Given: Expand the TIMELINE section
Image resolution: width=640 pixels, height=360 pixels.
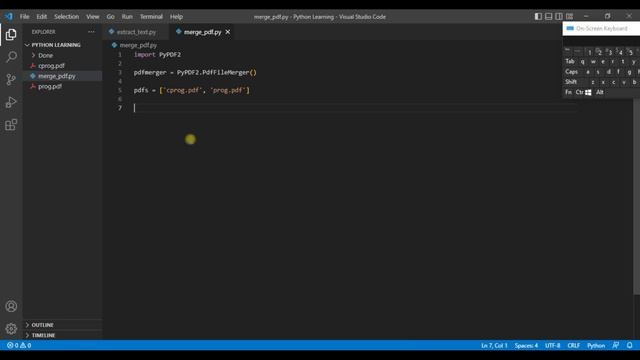Looking at the screenshot, I should 43,335.
